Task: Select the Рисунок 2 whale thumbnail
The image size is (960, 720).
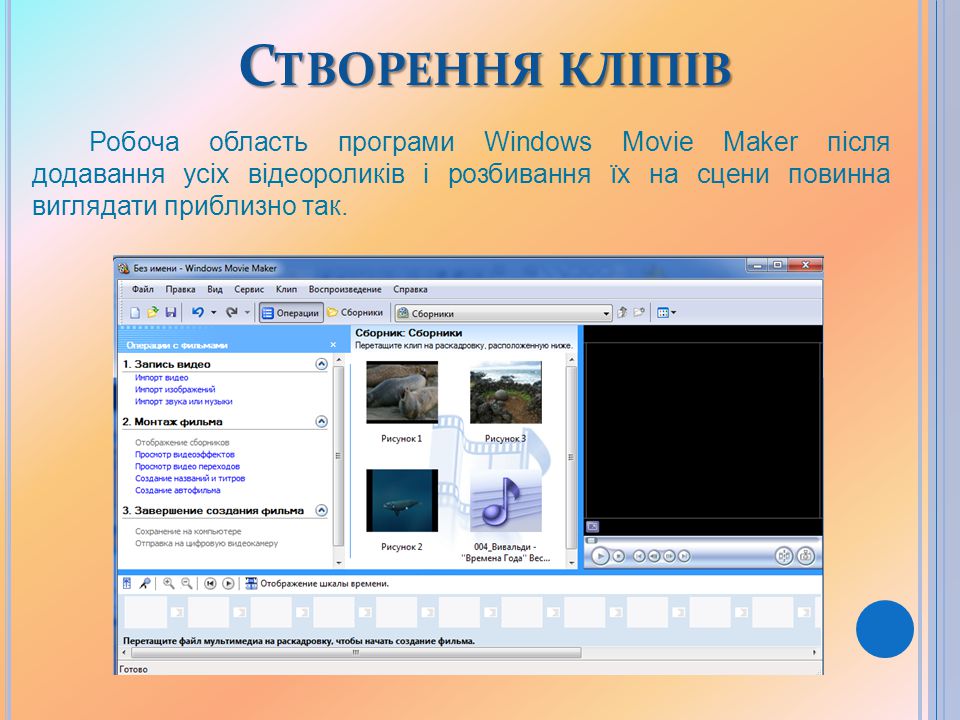Action: coord(402,500)
